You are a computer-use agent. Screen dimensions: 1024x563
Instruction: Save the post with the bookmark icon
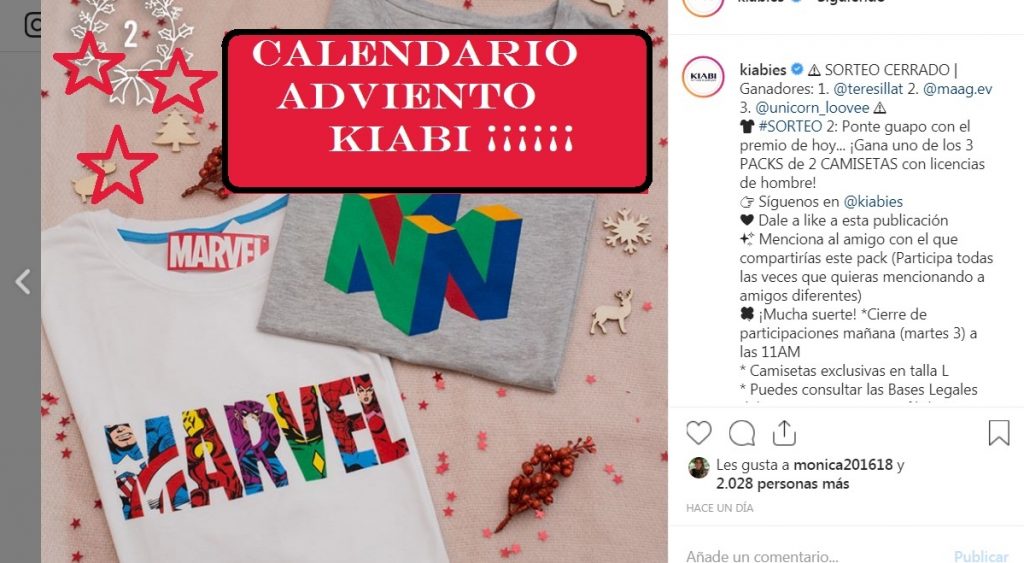(x=999, y=433)
